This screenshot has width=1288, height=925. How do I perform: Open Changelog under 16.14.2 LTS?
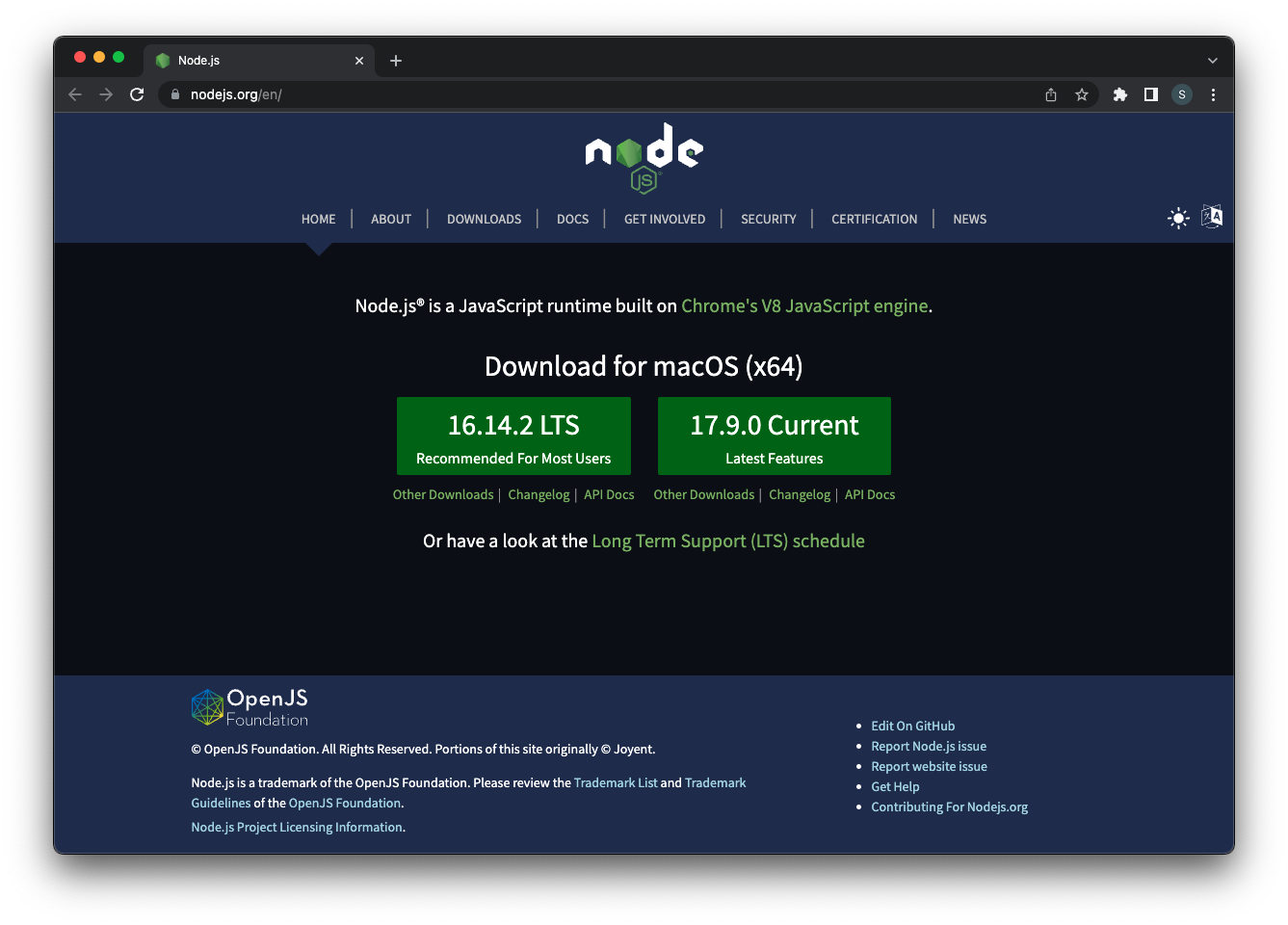[539, 494]
